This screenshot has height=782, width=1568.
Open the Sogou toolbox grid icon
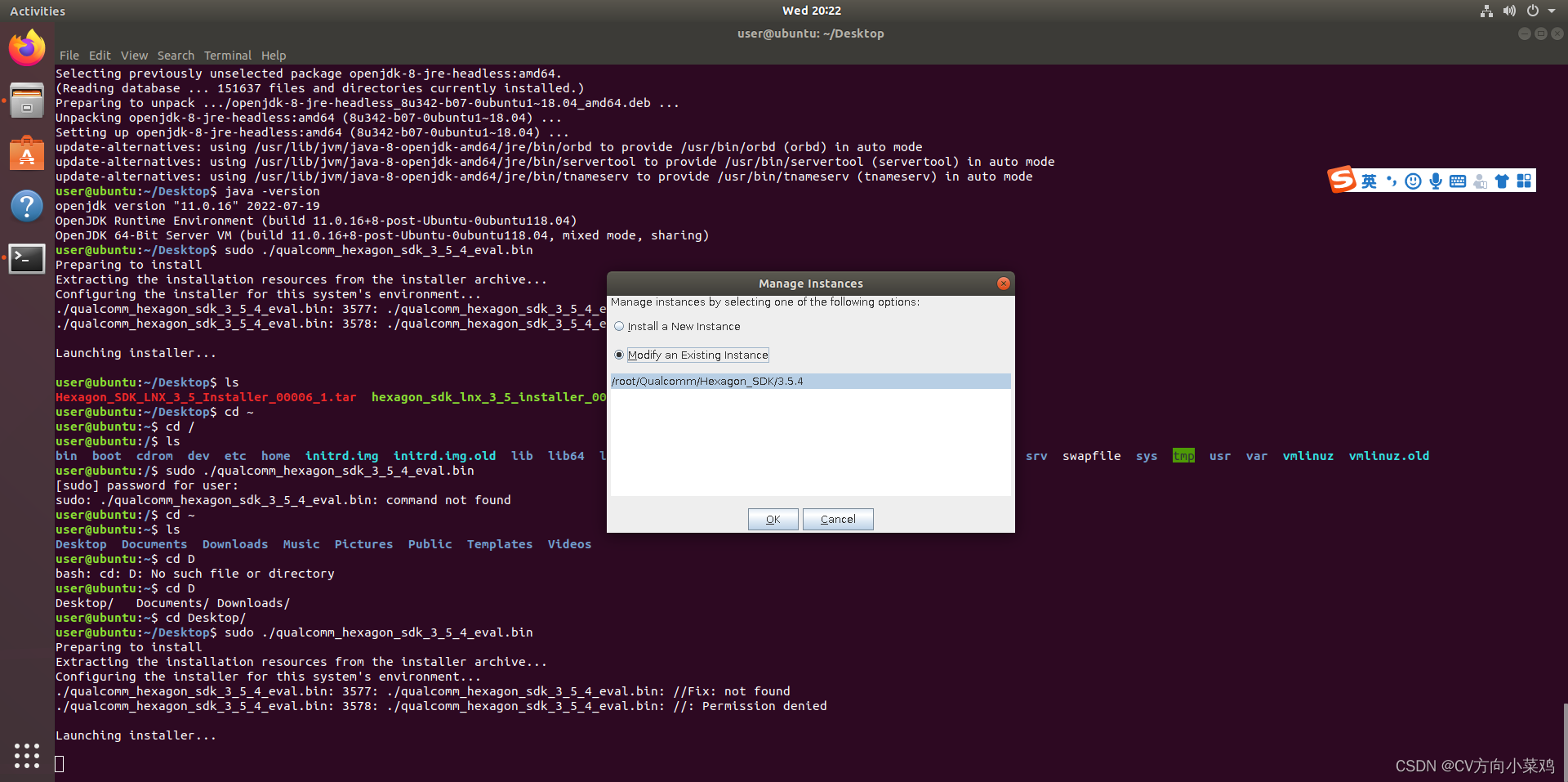click(1524, 180)
